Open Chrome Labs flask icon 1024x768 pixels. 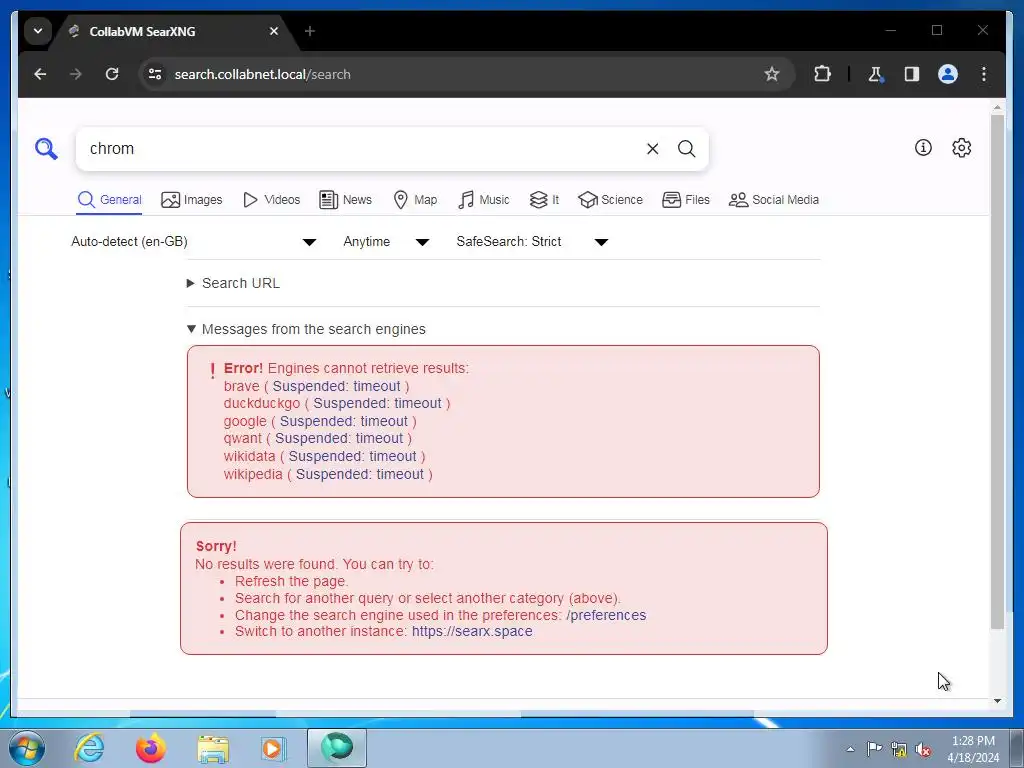tap(876, 74)
